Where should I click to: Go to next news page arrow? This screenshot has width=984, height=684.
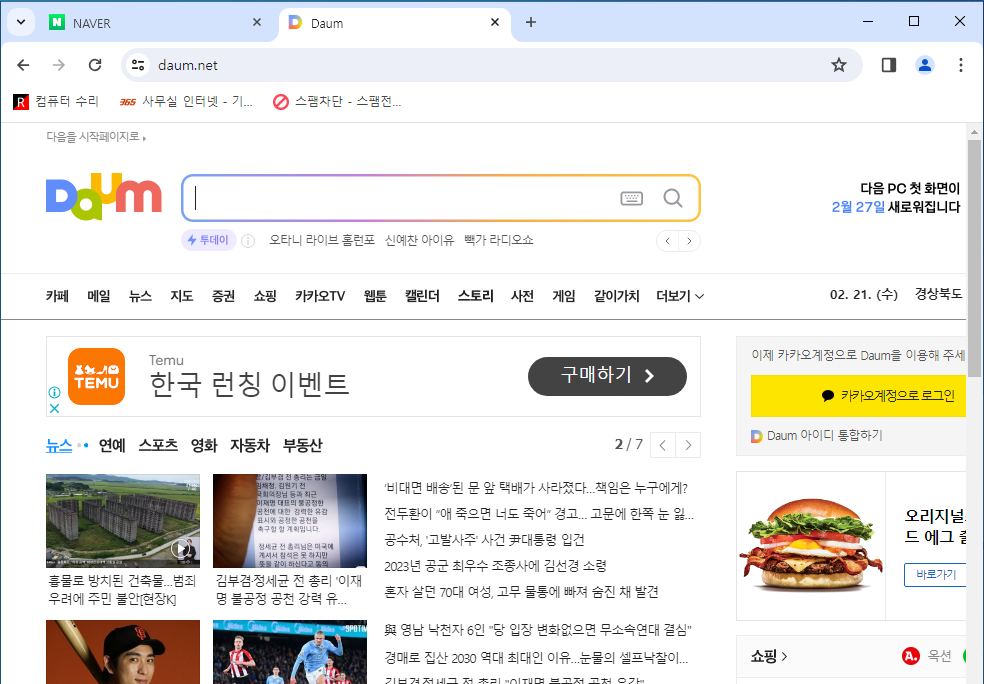click(x=688, y=445)
